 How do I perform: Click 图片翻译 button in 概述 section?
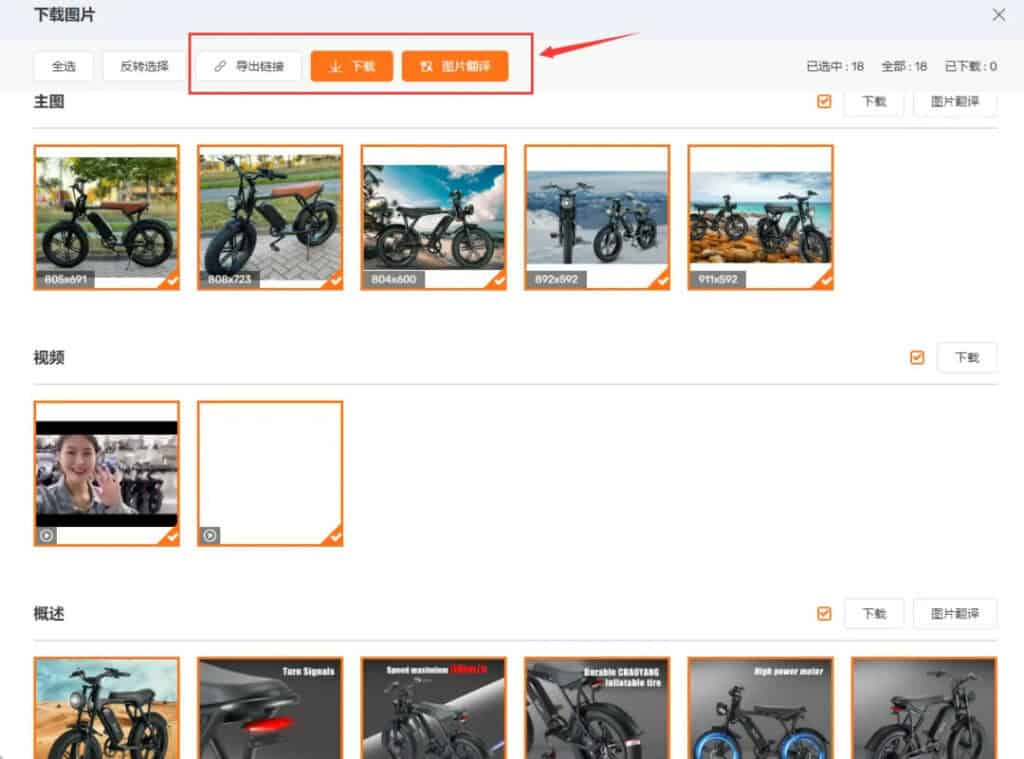[x=955, y=613]
